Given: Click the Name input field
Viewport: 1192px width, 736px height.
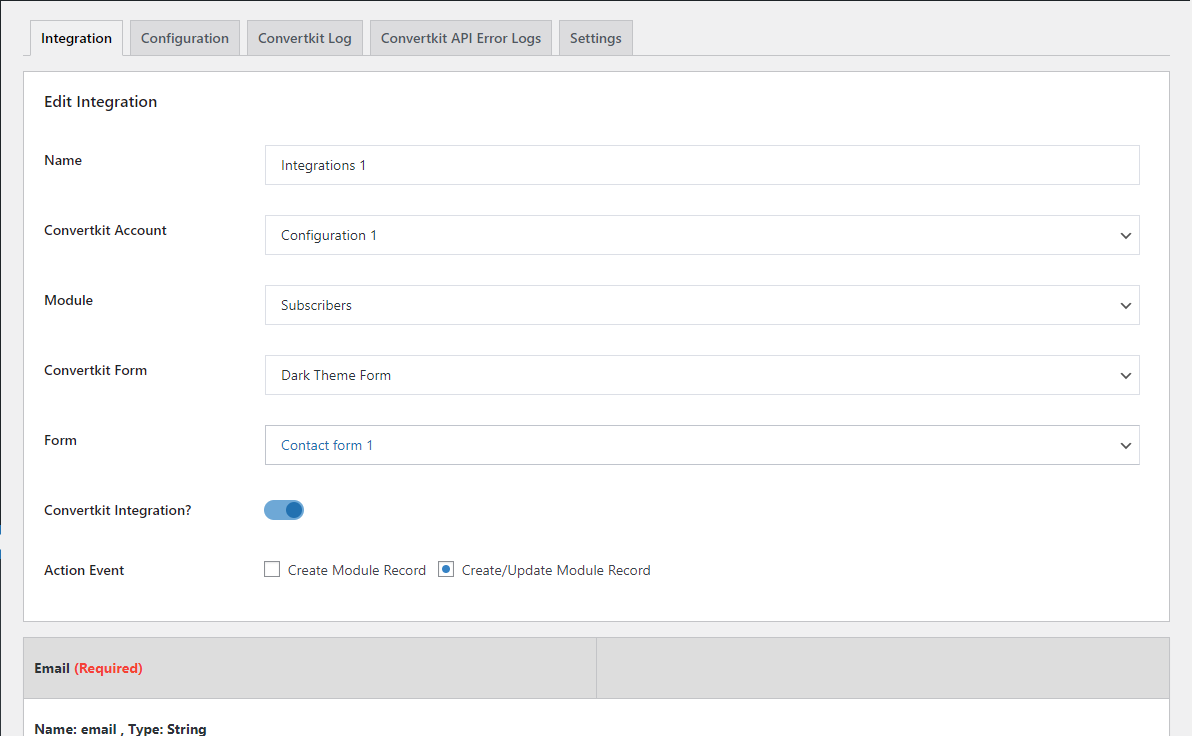Looking at the screenshot, I should pyautogui.click(x=702, y=165).
